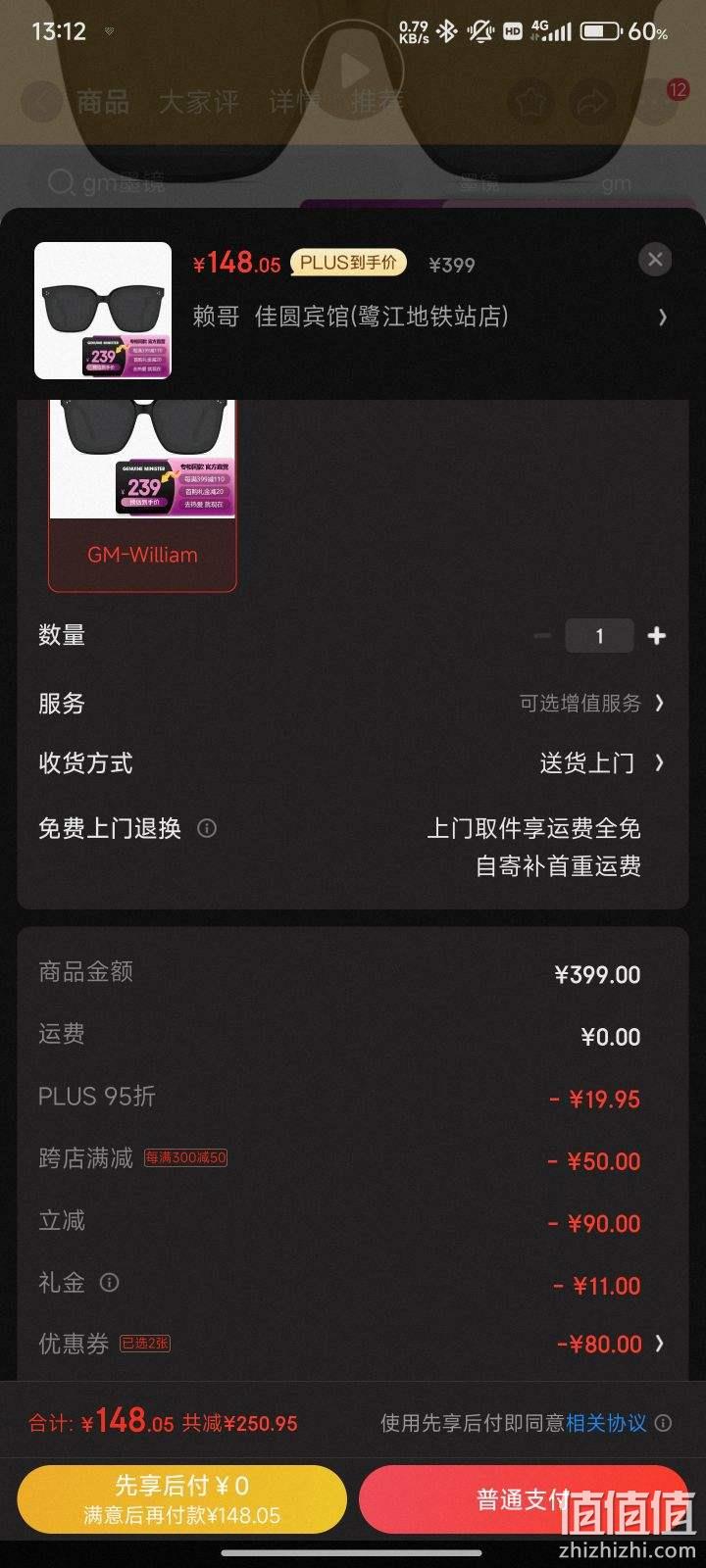Switch to the 商品 tab
The width and height of the screenshot is (706, 1568).
pyautogui.click(x=103, y=101)
